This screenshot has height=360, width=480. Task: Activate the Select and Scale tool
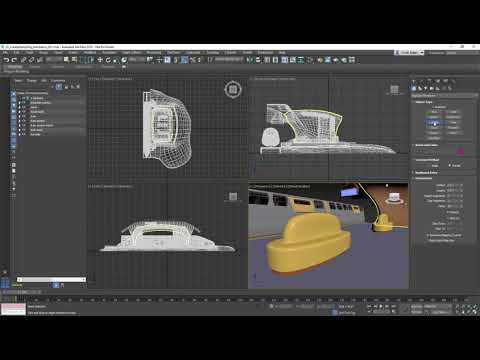(x=116, y=60)
